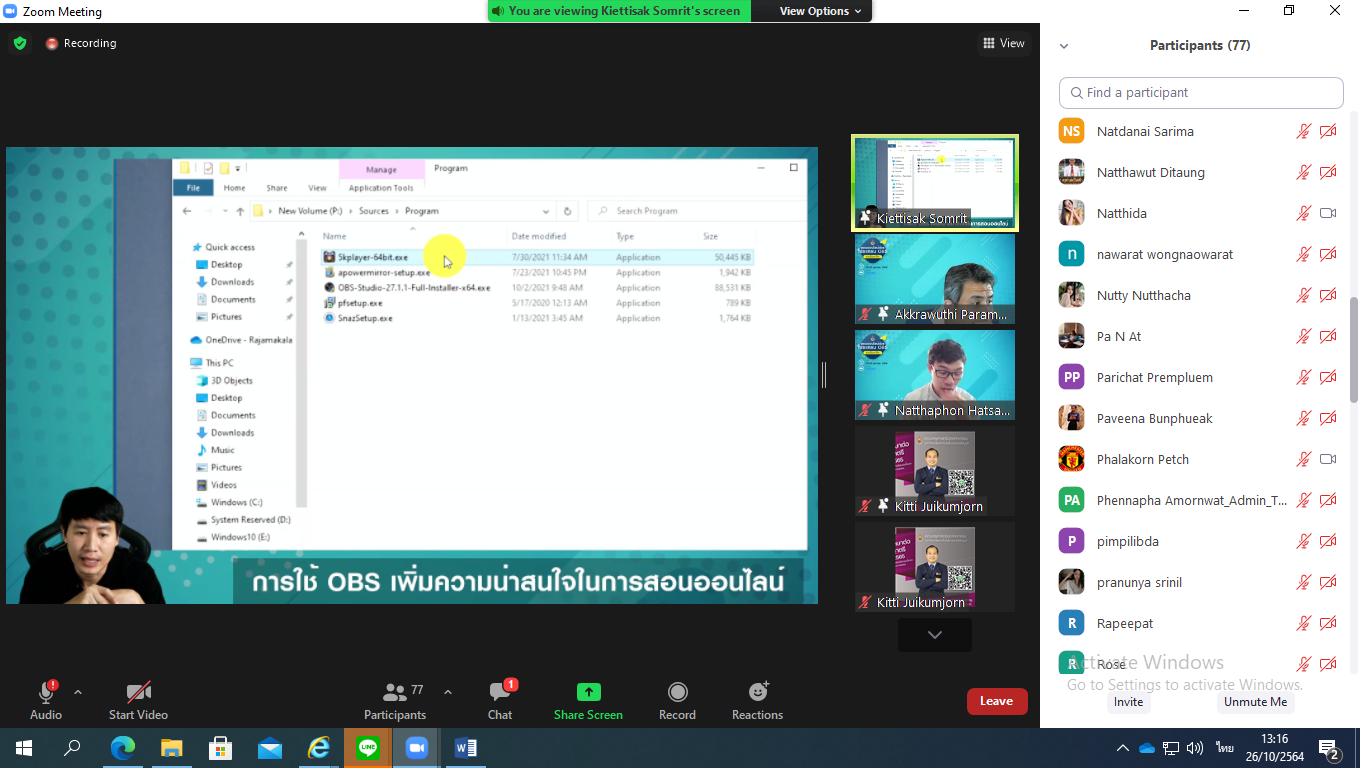
Task: Open the Reactions smiley icon
Action: 758,692
